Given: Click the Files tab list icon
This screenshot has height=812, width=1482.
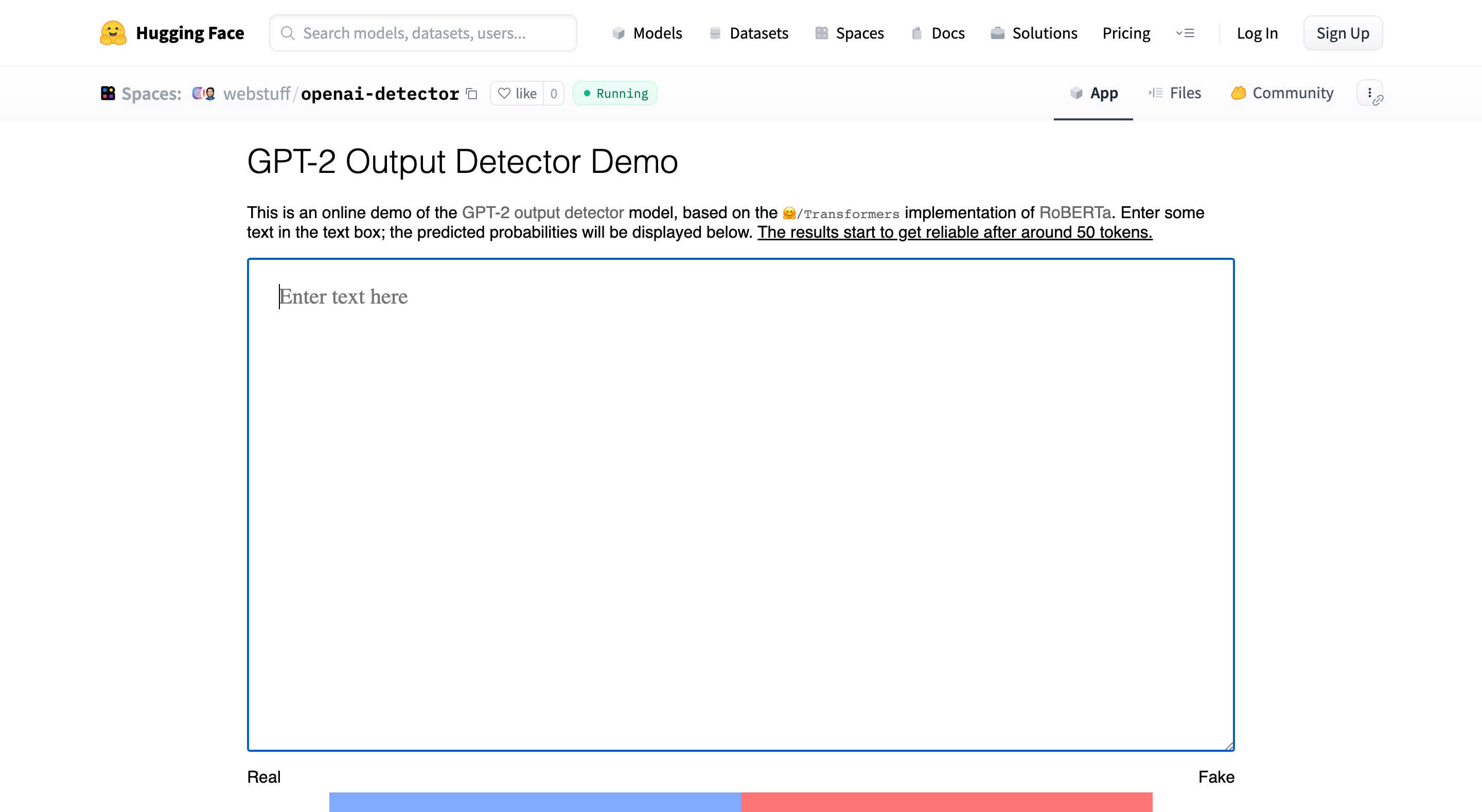Looking at the screenshot, I should (x=1156, y=93).
